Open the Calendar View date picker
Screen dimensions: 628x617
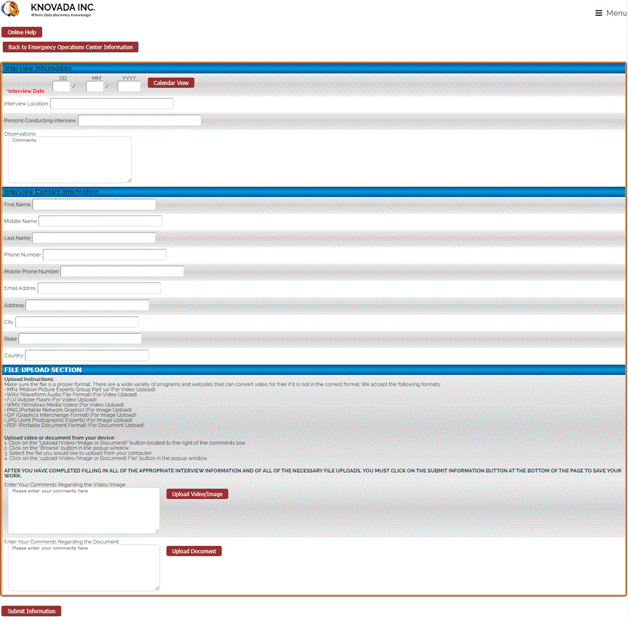click(171, 83)
